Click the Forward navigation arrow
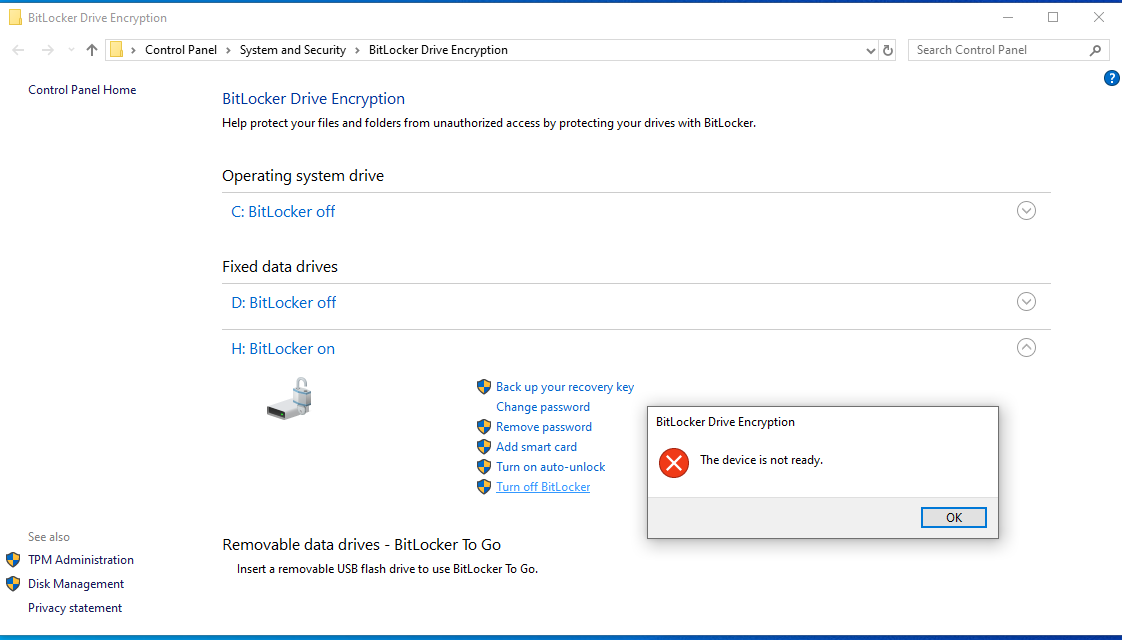1122x640 pixels. coord(47,50)
